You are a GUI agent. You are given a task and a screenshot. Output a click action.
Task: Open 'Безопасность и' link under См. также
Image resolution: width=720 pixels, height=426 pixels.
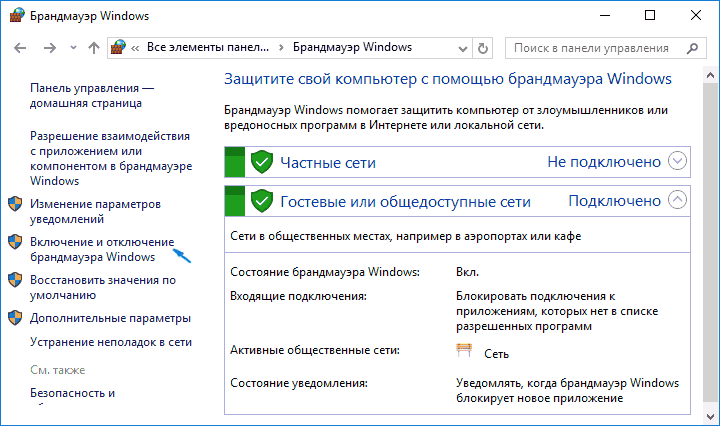click(73, 393)
